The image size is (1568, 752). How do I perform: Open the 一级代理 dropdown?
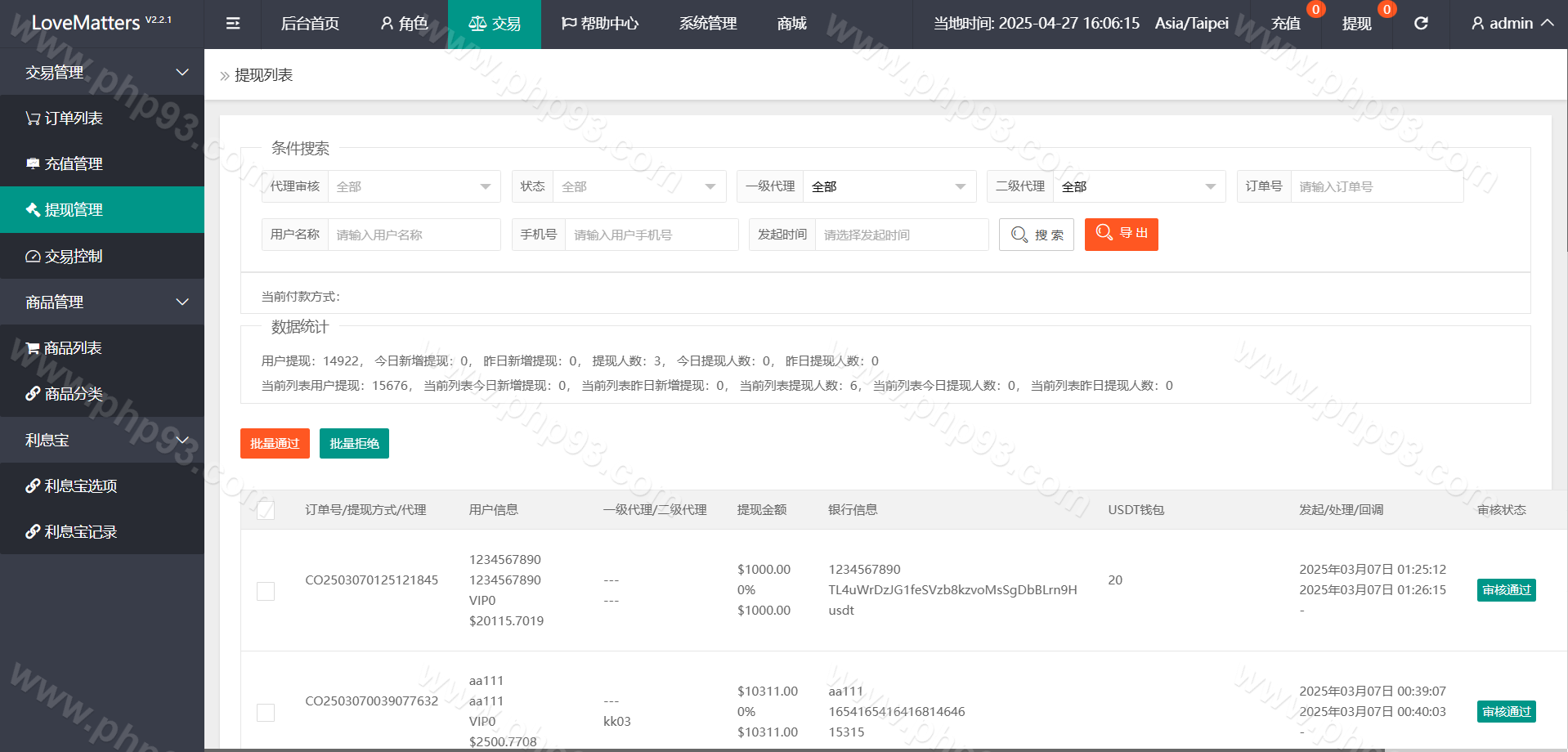889,187
